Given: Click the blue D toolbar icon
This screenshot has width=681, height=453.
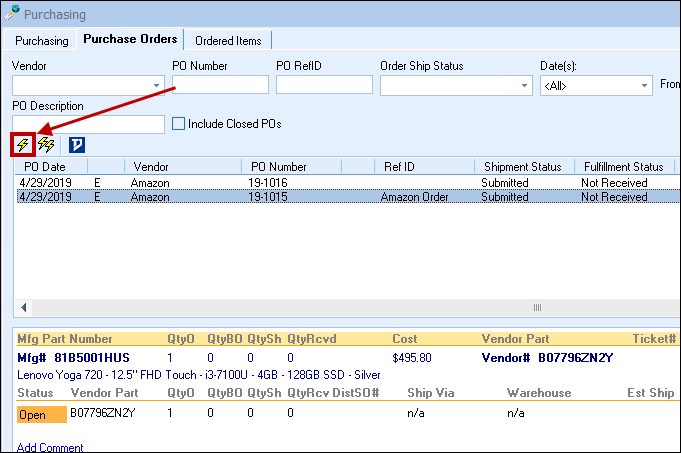Looking at the screenshot, I should coord(77,145).
